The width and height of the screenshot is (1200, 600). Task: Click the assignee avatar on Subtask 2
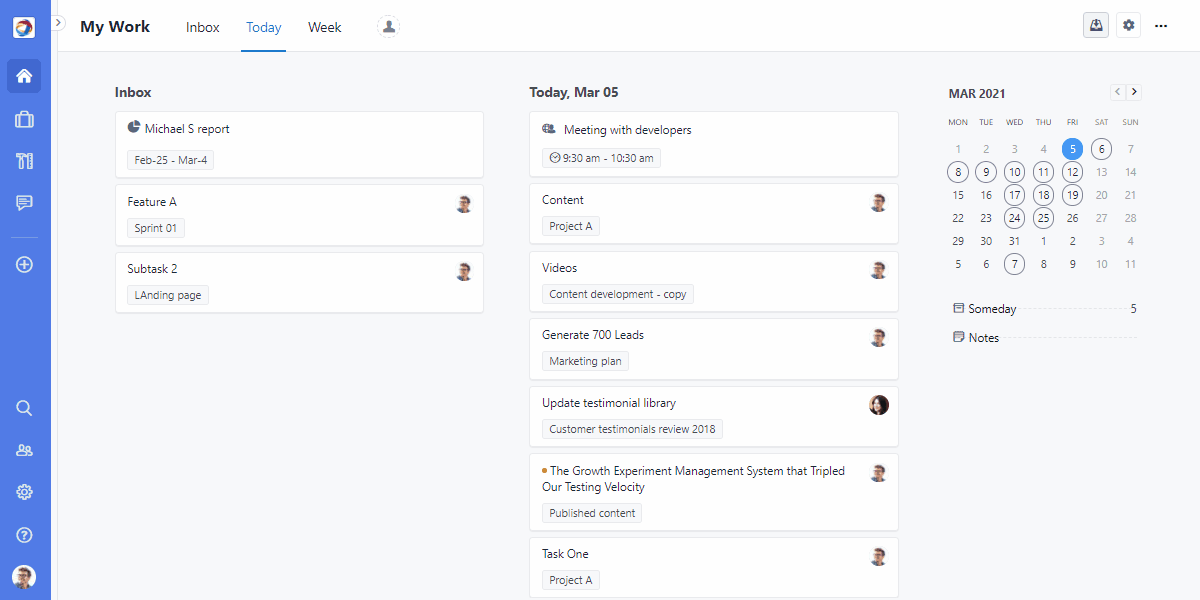pyautogui.click(x=464, y=271)
